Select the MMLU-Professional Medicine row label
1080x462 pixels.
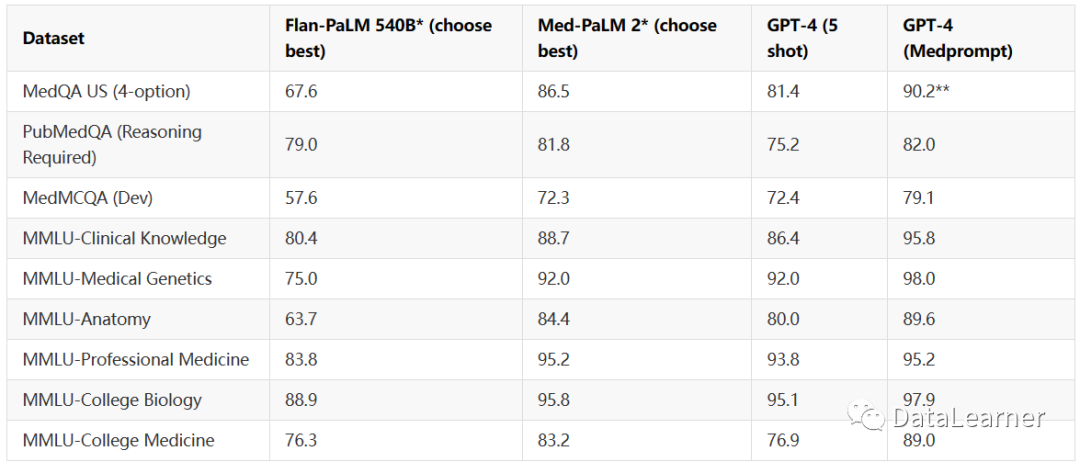[135, 359]
